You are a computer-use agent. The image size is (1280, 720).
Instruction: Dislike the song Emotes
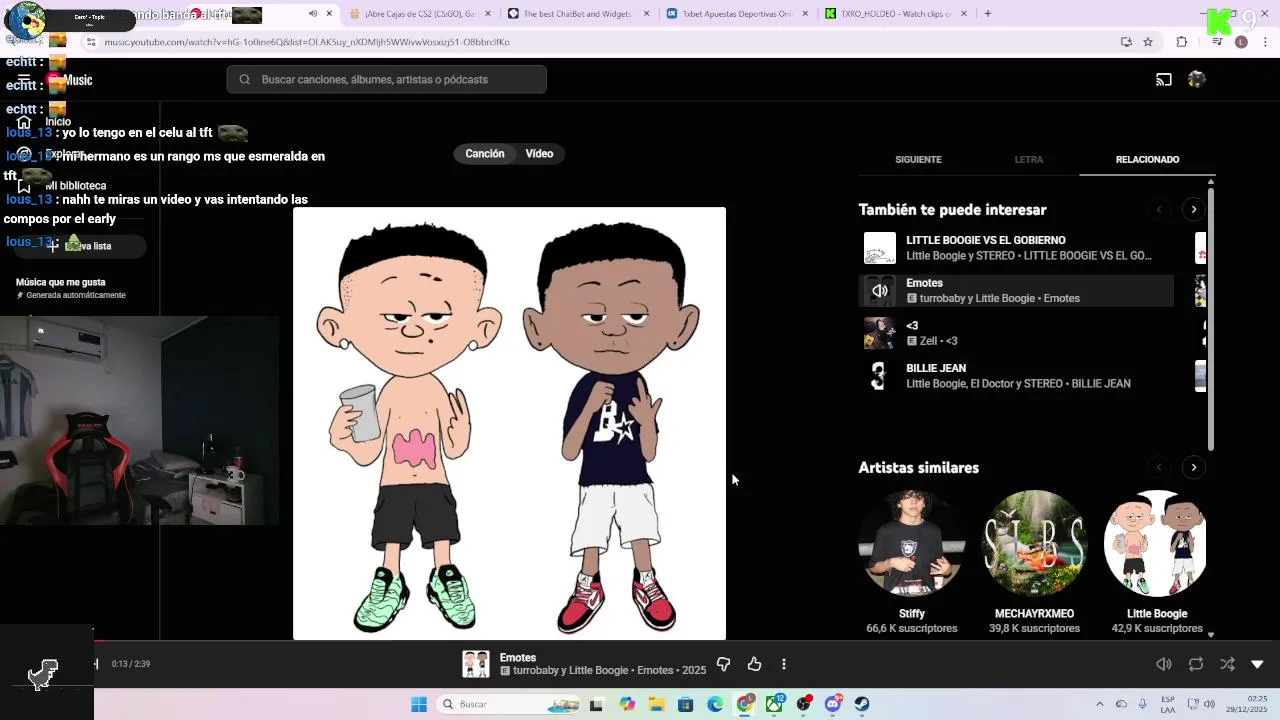(723, 664)
